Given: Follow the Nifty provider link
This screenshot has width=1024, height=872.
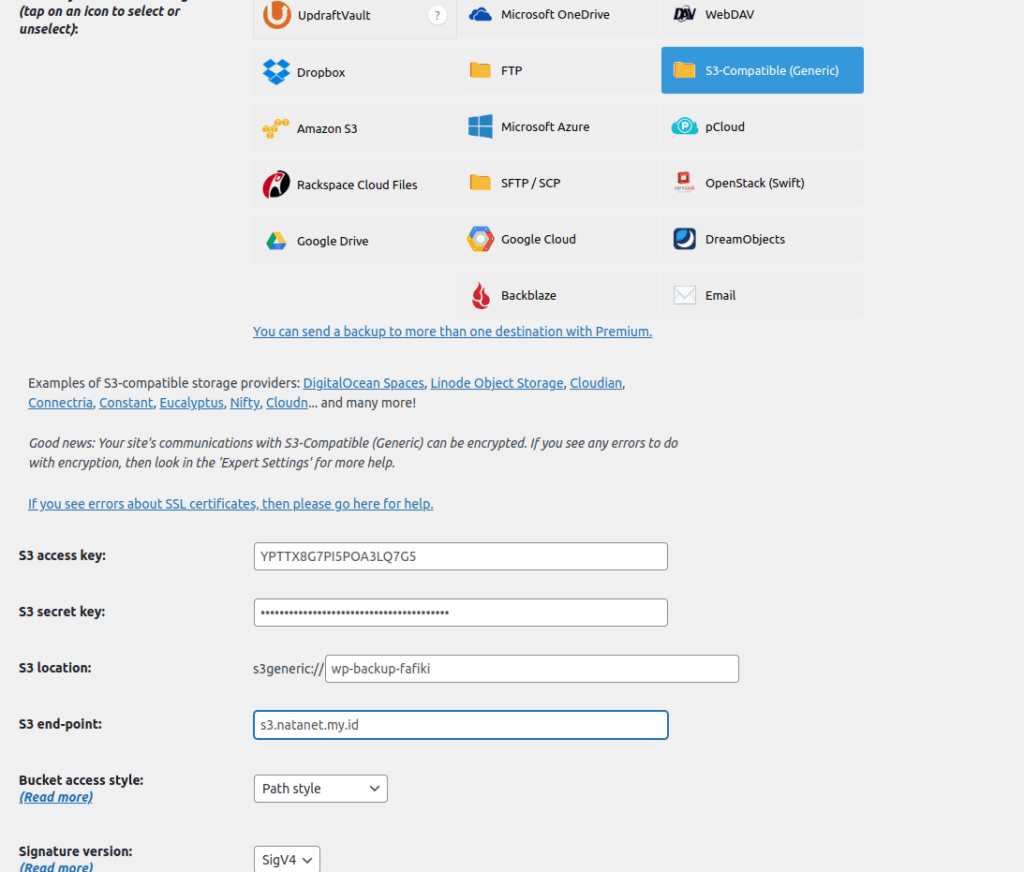Looking at the screenshot, I should click(245, 403).
